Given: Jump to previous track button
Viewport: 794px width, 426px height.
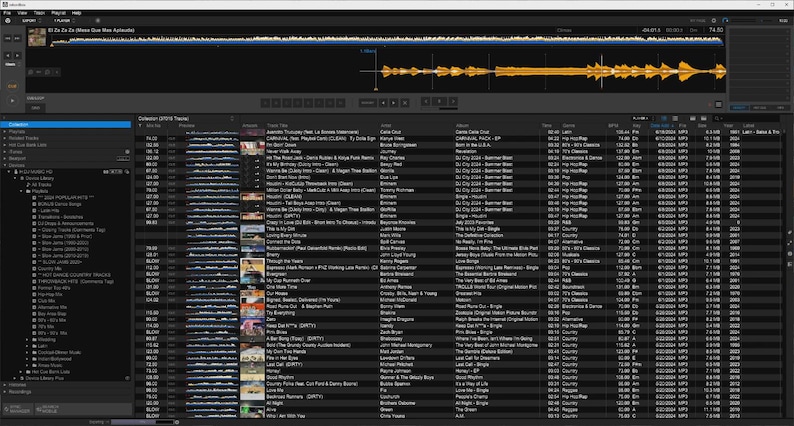Looking at the screenshot, I should coord(8,38).
